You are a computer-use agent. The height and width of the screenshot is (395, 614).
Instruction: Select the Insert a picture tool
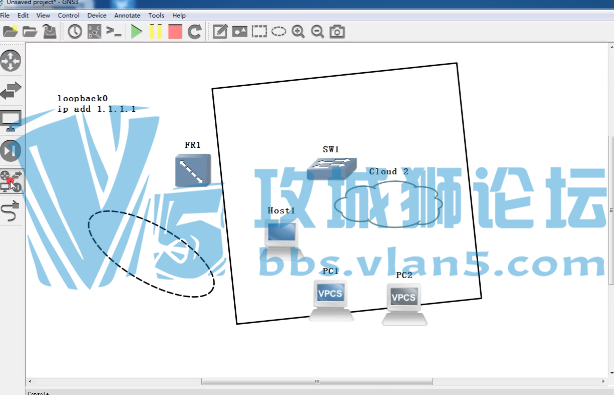coord(240,31)
